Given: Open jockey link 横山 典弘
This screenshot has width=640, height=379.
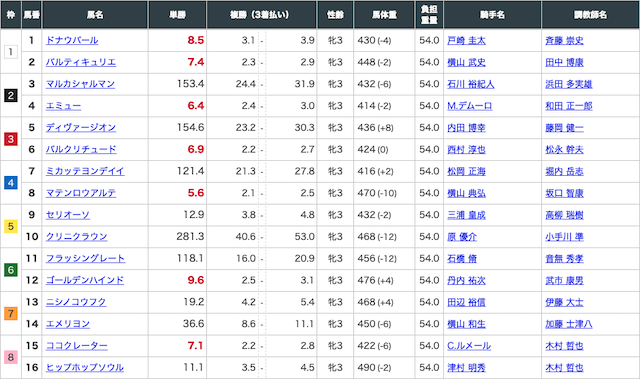Looking at the screenshot, I should [x=467, y=193].
